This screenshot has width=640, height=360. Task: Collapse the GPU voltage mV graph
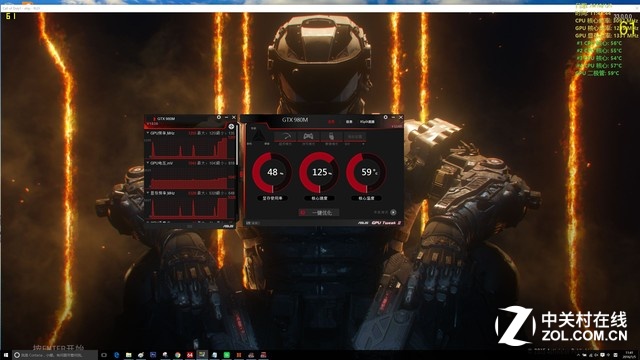click(x=148, y=163)
